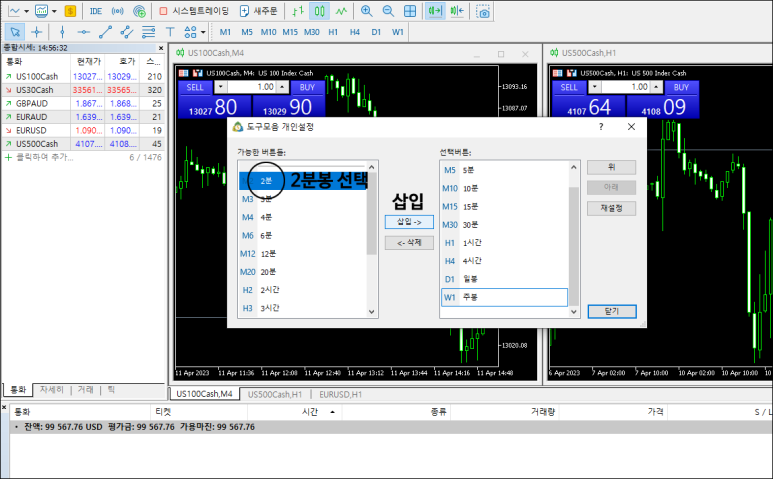Click 닫기 close button in dialog
Viewport: 773px width, 479px height.
(x=612, y=311)
